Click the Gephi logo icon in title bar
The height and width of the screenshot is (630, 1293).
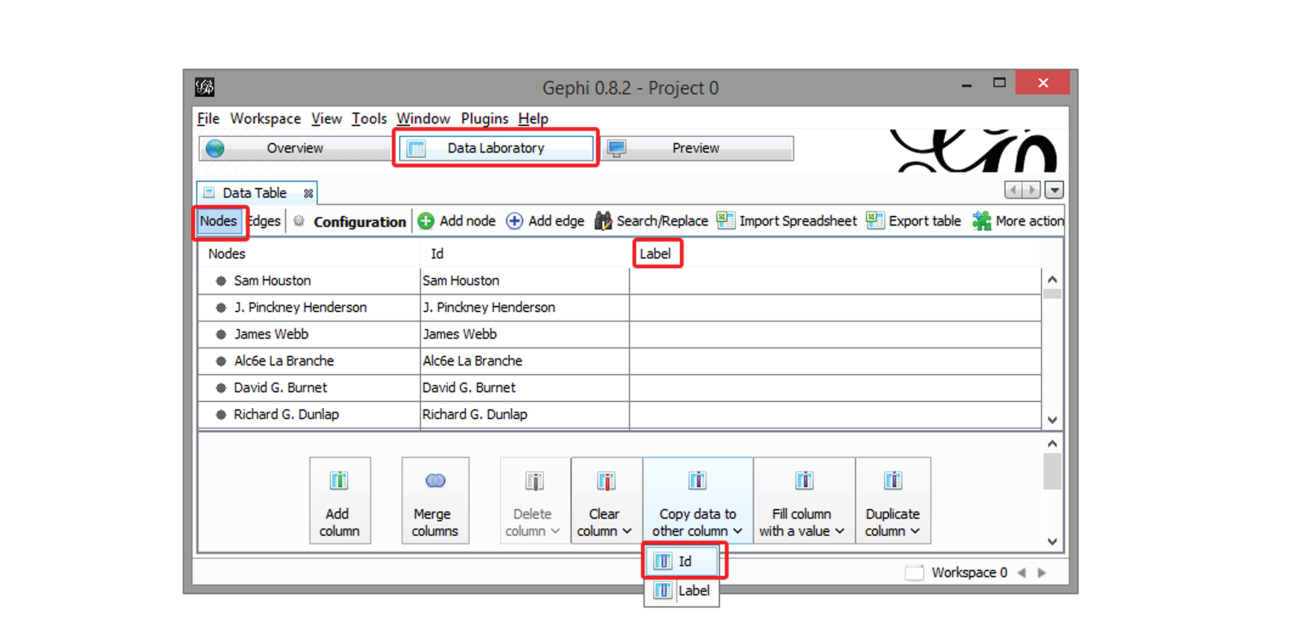(204, 87)
